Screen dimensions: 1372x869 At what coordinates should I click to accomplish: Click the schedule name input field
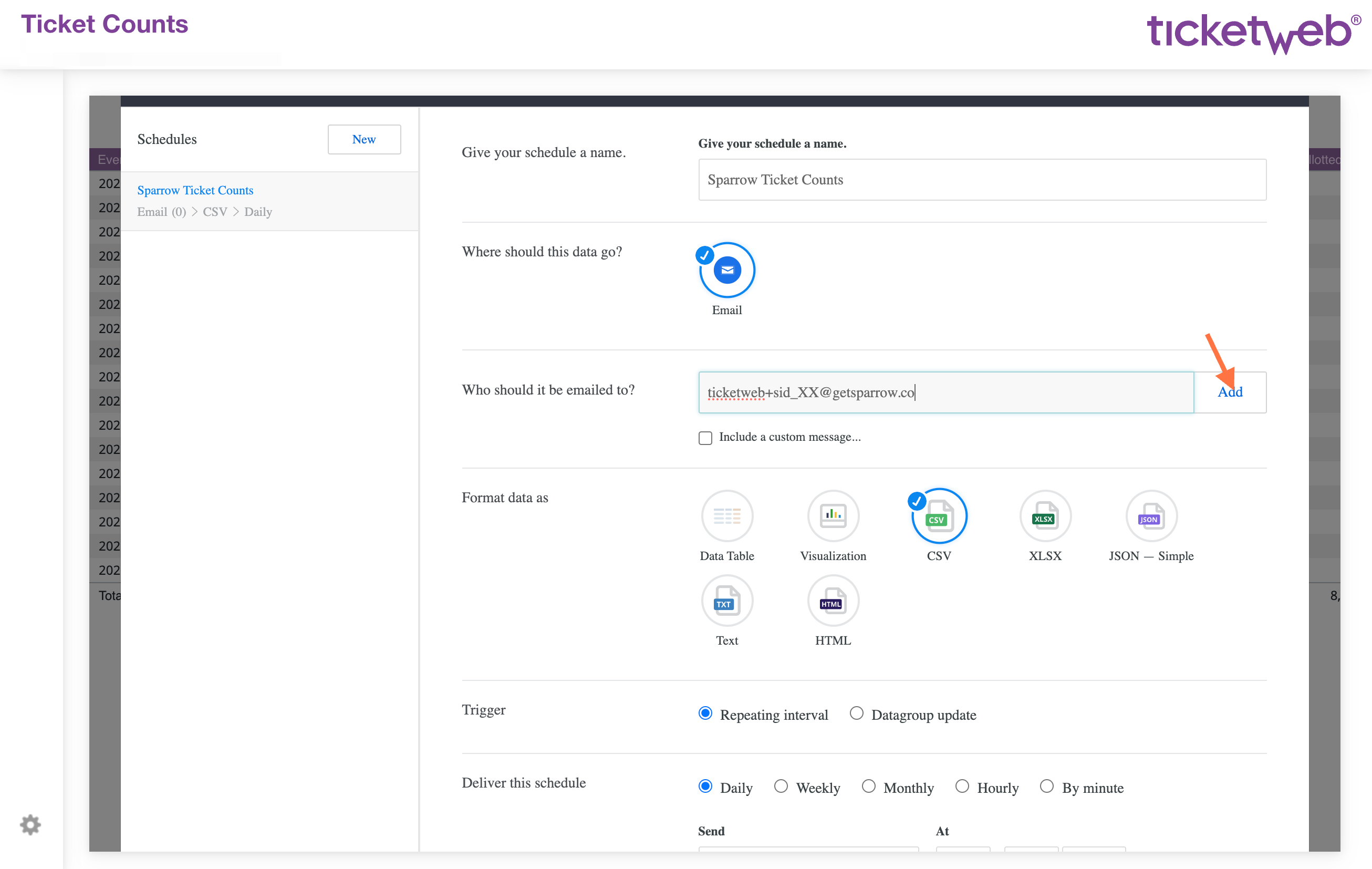[982, 180]
